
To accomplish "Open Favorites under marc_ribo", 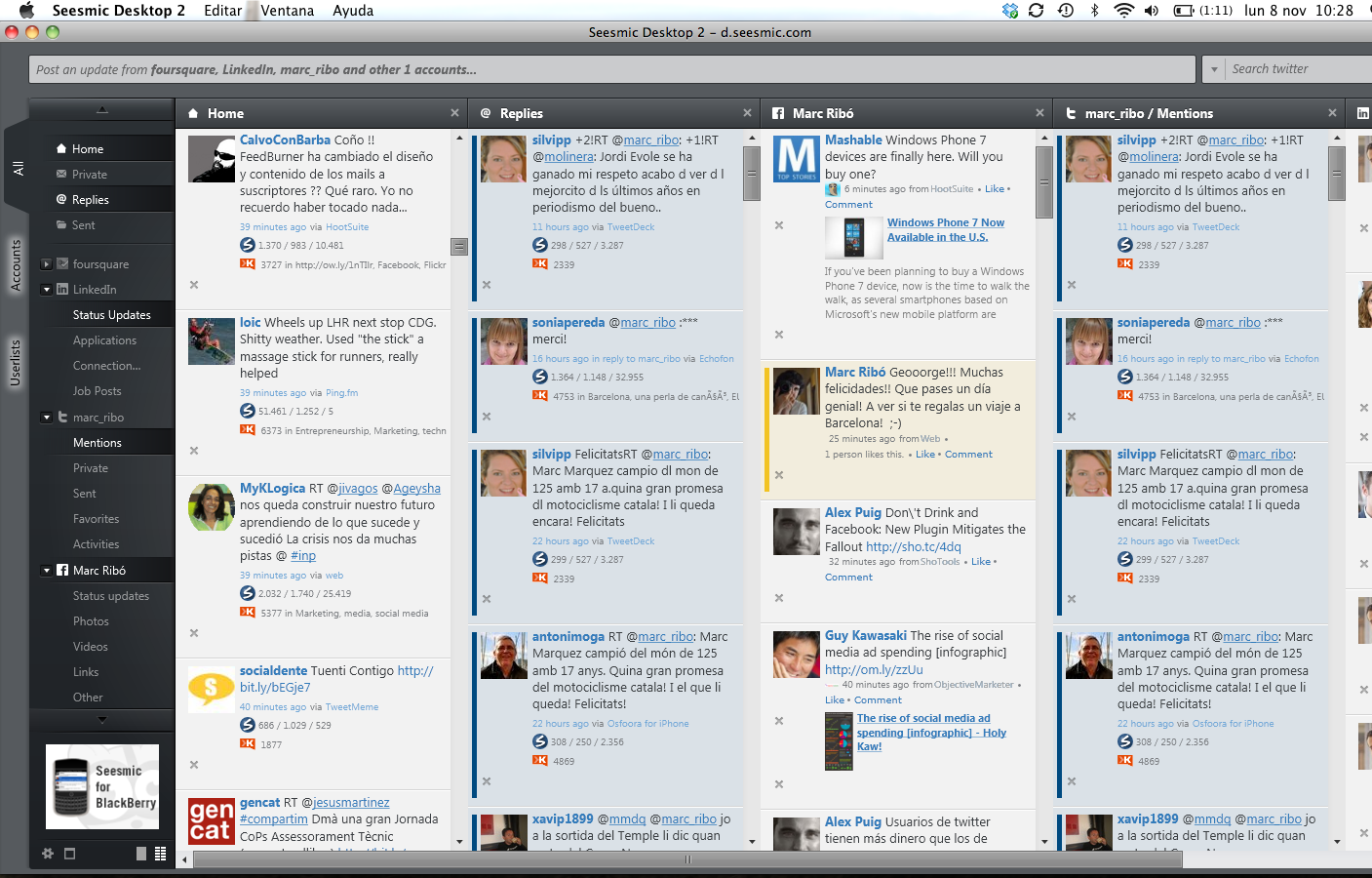I will (96, 519).
